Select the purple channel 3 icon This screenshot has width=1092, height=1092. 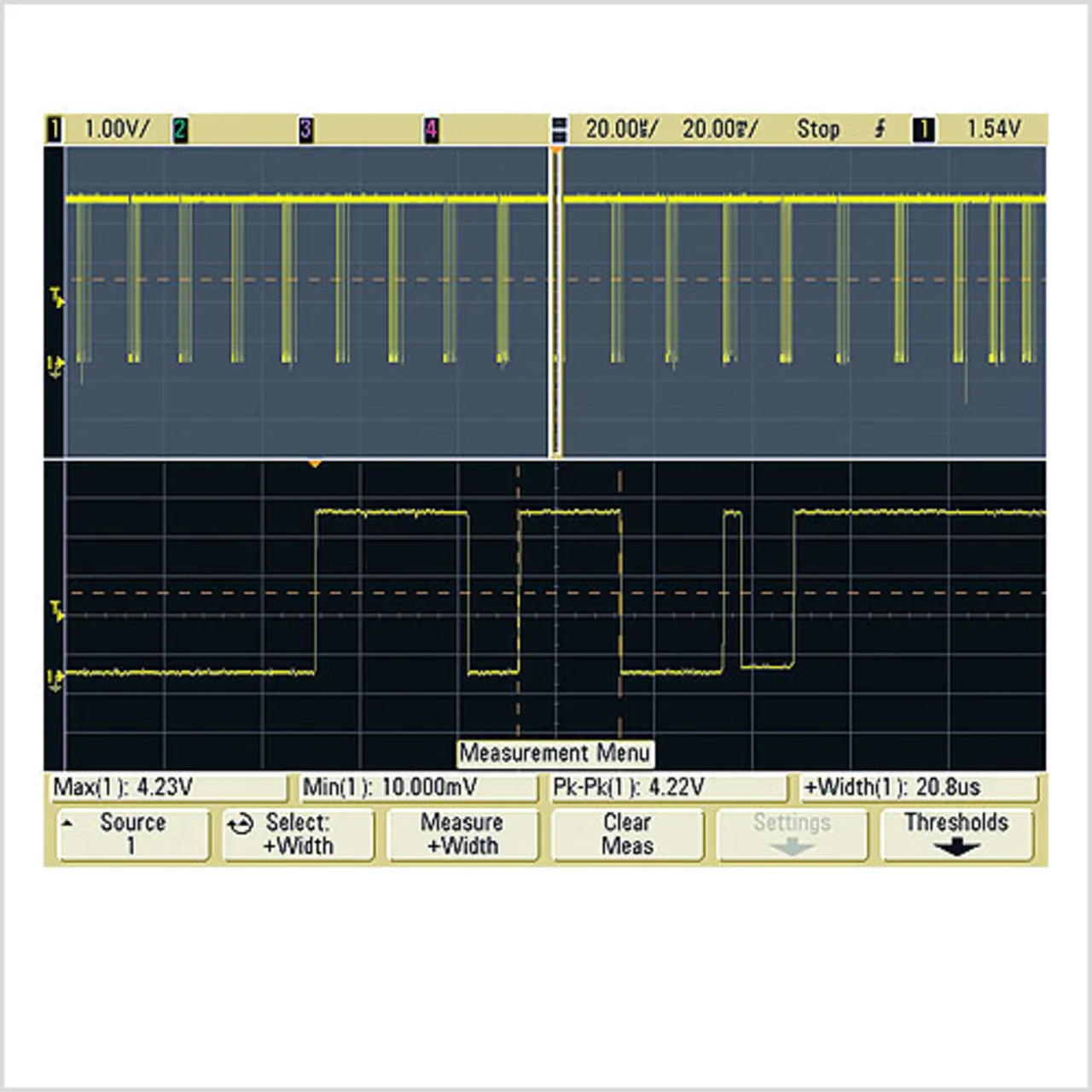click(306, 130)
